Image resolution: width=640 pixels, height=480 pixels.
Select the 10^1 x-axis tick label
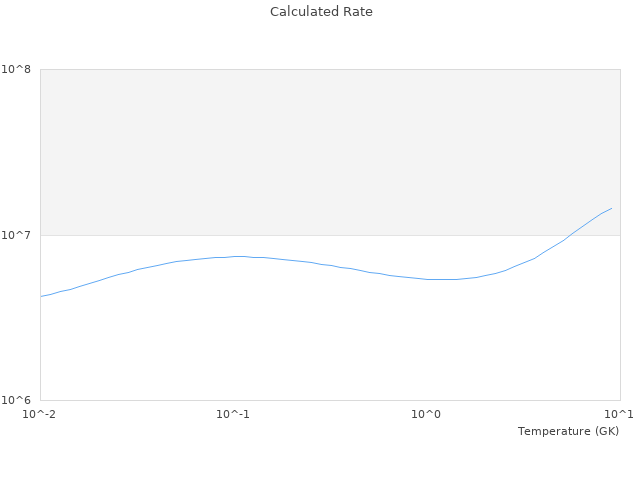pos(620,414)
